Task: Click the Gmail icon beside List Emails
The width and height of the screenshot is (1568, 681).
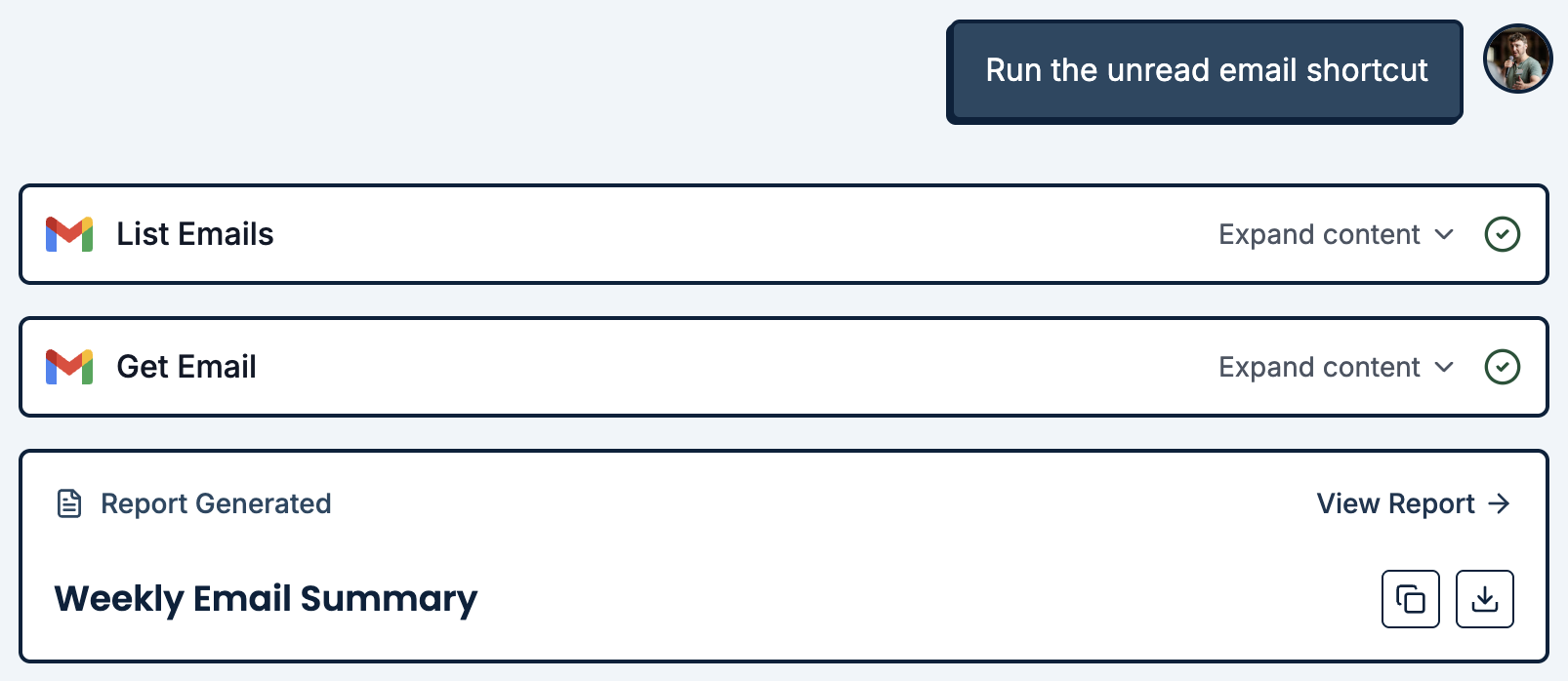Action: tap(69, 233)
